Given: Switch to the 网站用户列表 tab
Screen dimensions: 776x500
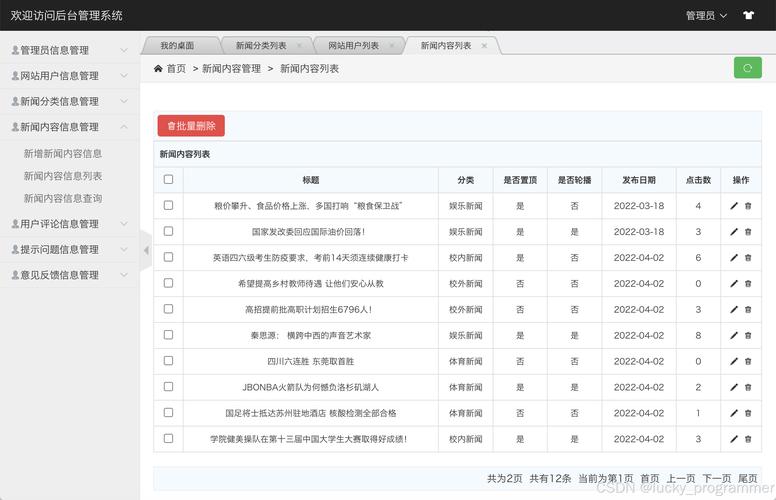Looking at the screenshot, I should pyautogui.click(x=353, y=46).
